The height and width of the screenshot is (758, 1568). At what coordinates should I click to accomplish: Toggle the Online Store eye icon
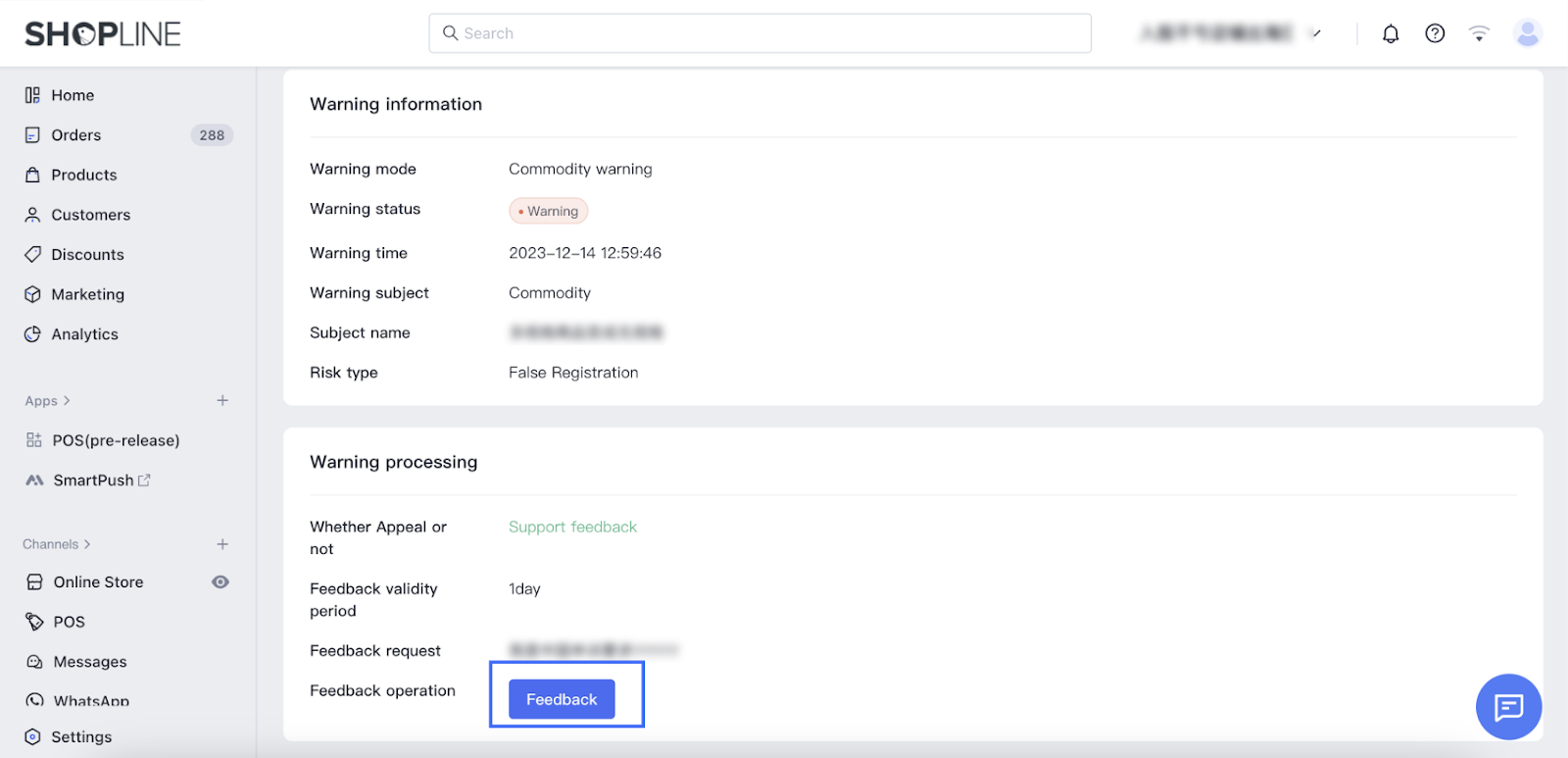click(x=220, y=582)
